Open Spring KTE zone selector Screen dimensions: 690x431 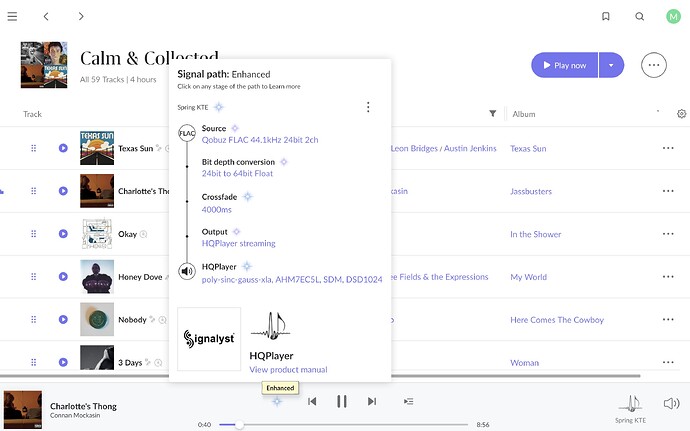(631, 409)
